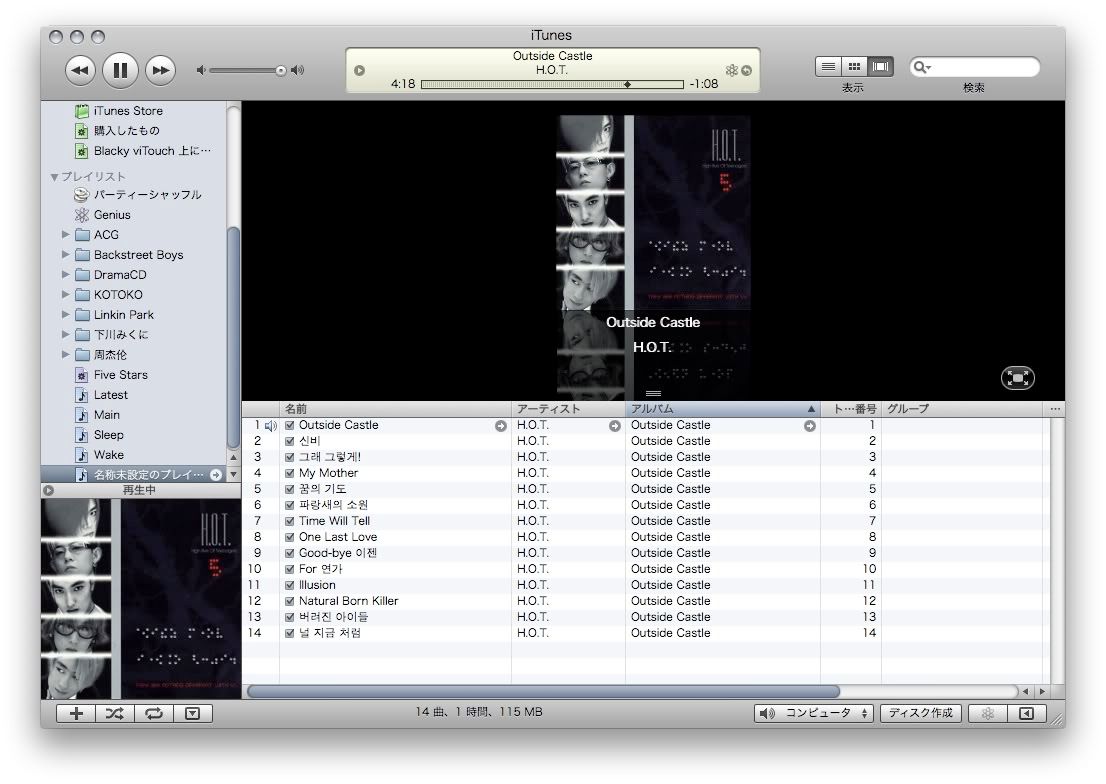
Task: Click the small play icon in the now-playing display
Action: click(x=360, y=71)
